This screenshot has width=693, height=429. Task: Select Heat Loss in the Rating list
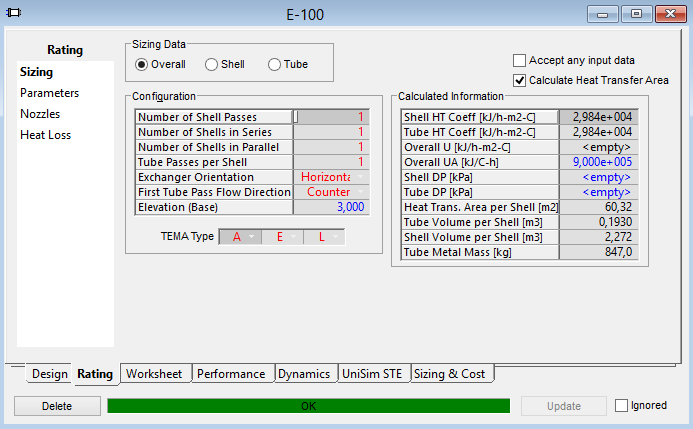click(46, 135)
